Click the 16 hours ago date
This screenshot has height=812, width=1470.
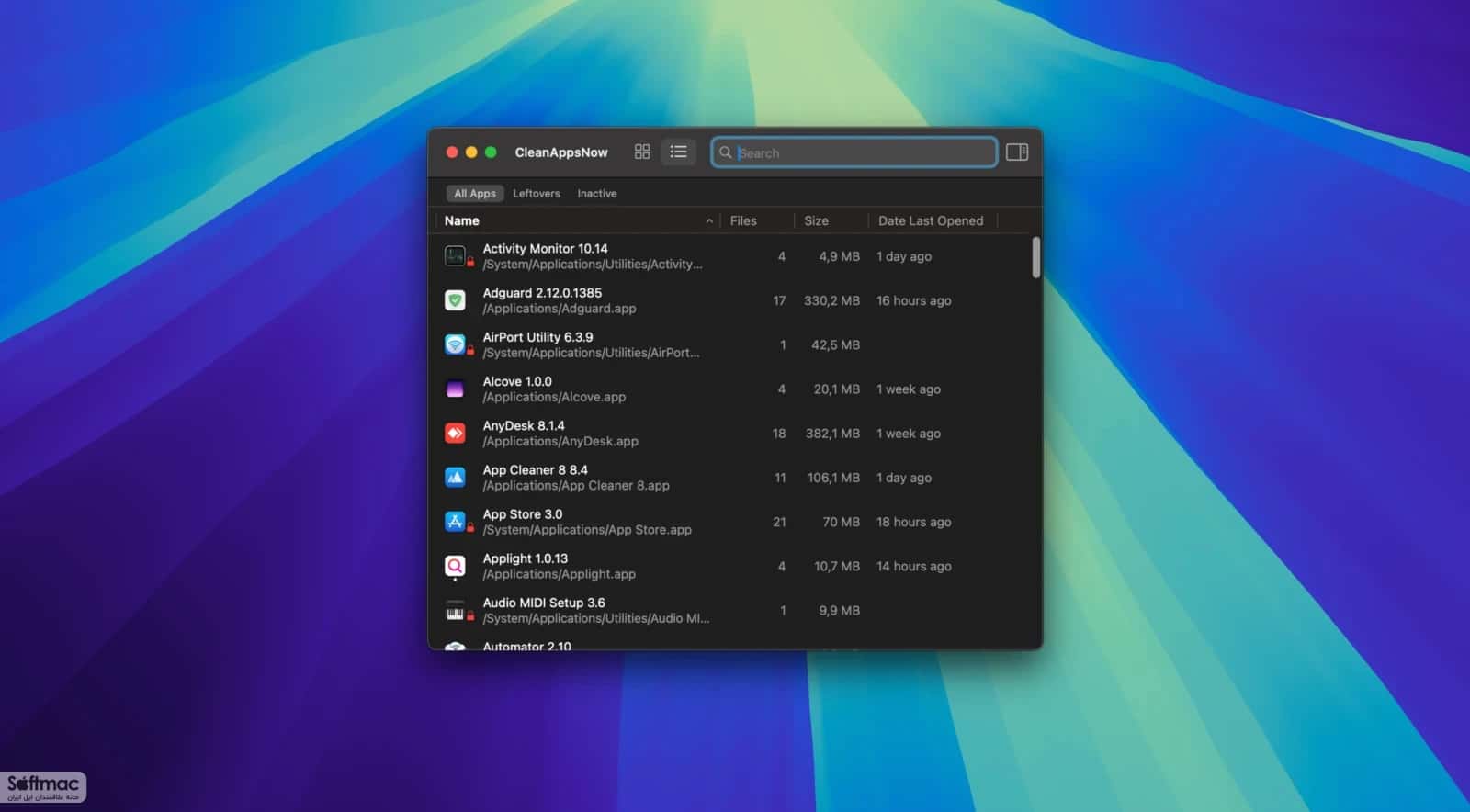pos(913,300)
